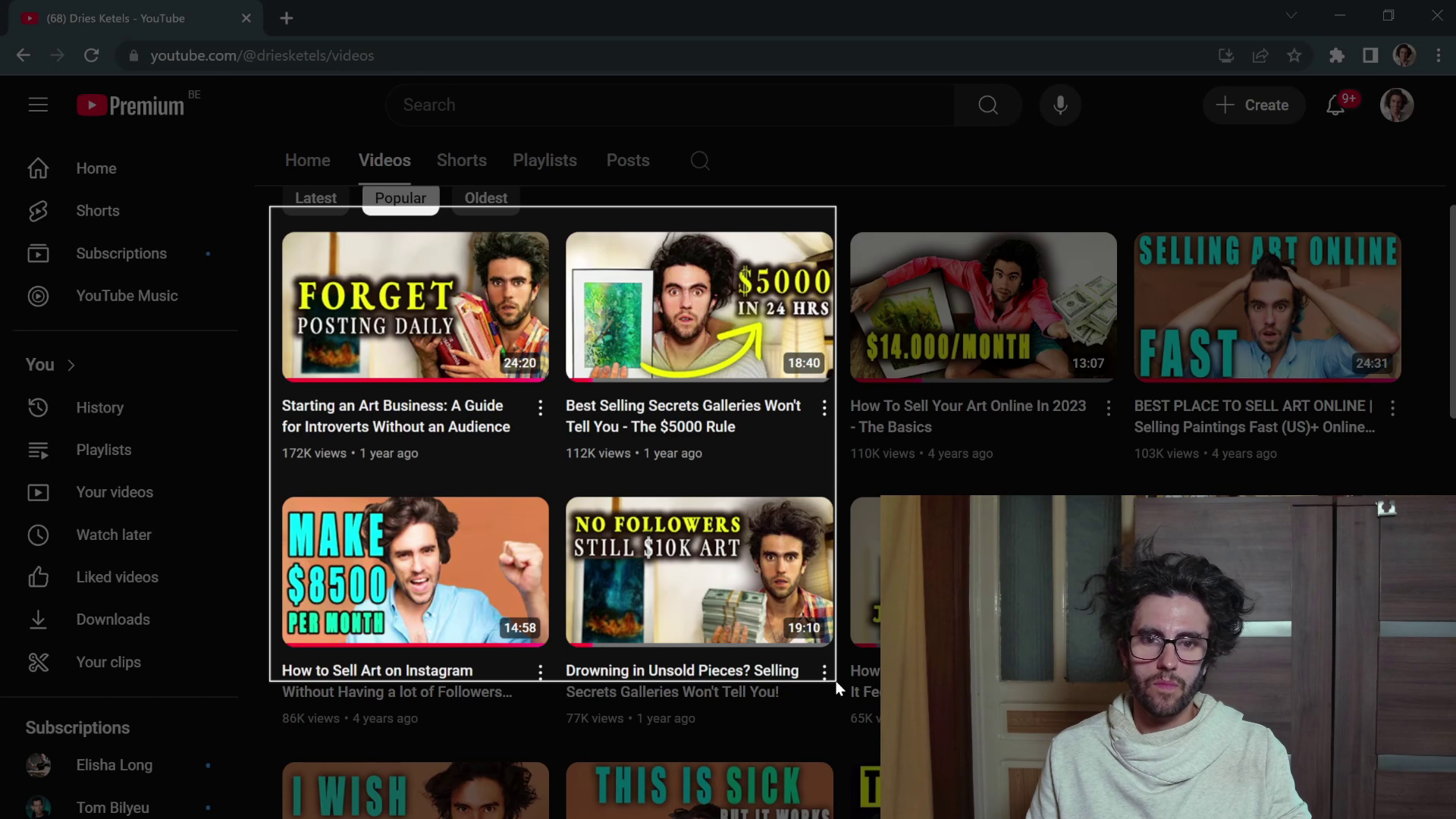Click the YouTube search input field
Screen dimensions: 1456x819
pos(667,105)
